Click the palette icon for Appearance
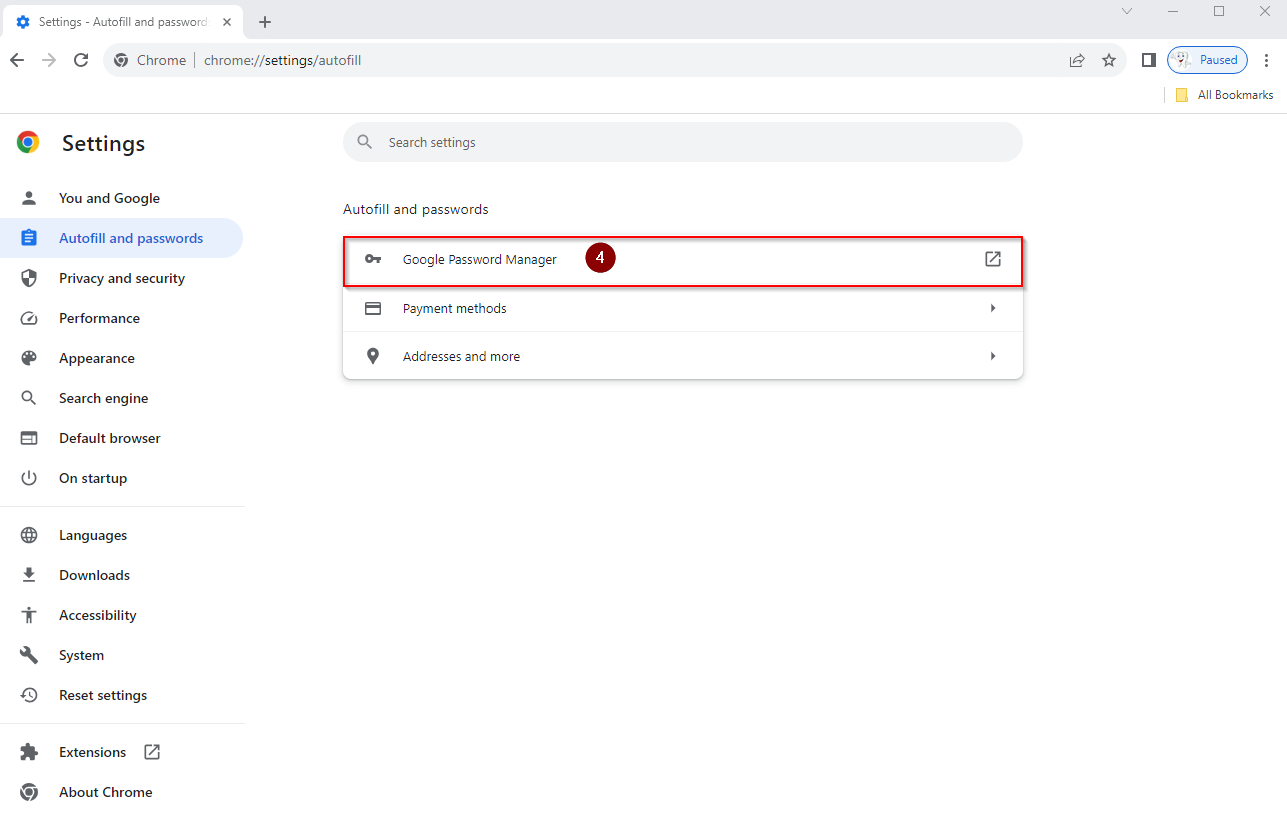The width and height of the screenshot is (1287, 817). coord(29,358)
